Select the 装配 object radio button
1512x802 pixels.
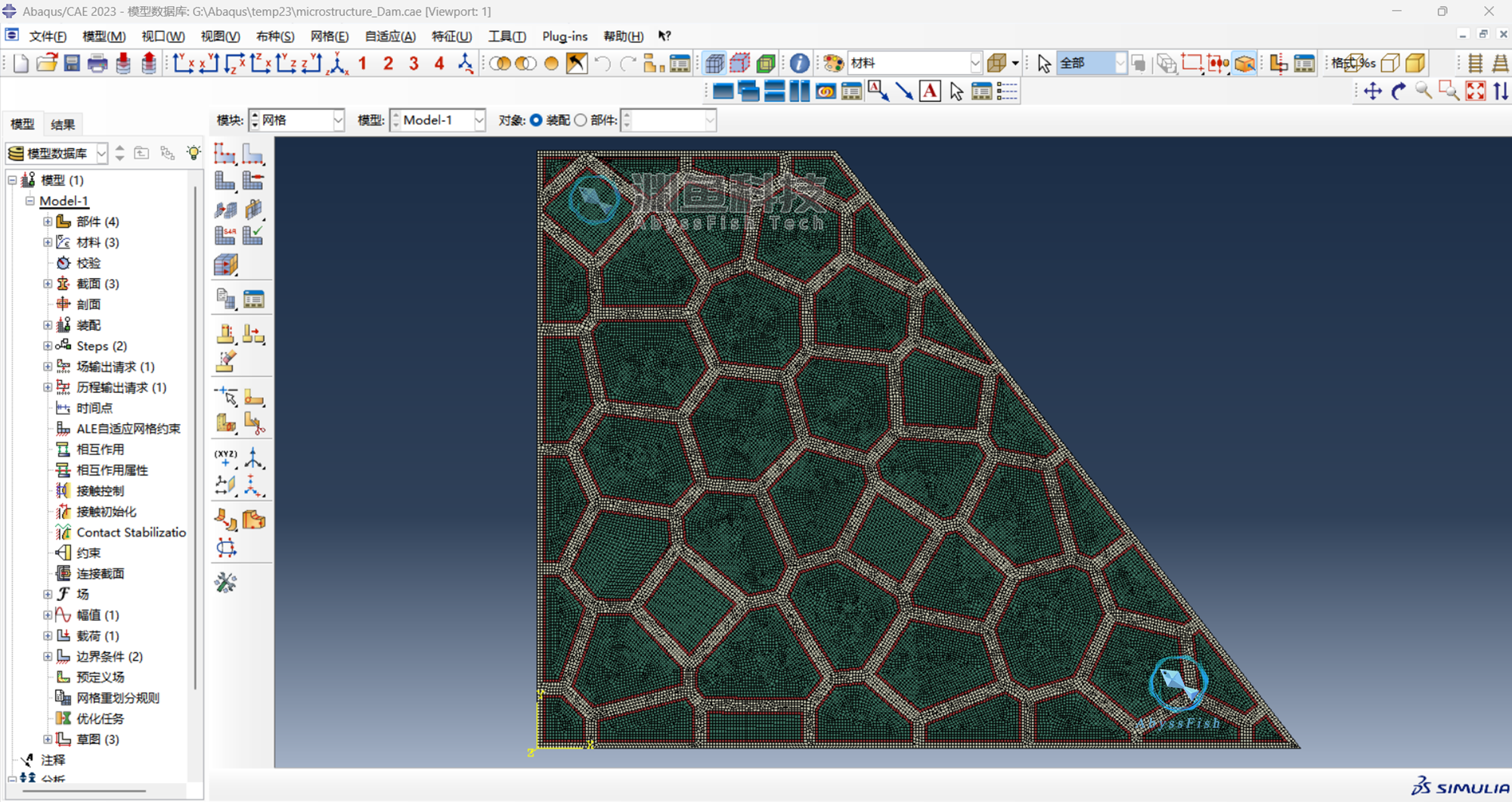tap(536, 120)
